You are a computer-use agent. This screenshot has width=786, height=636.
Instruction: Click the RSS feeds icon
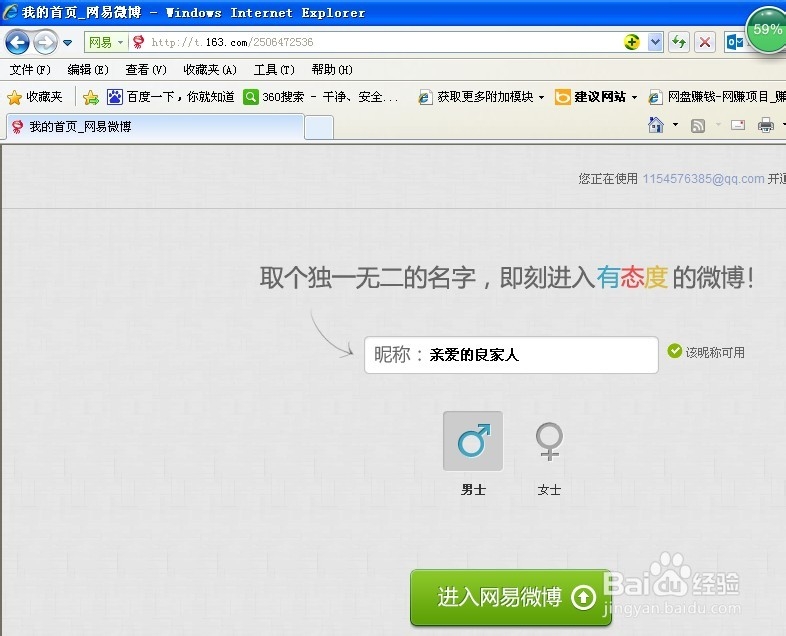click(698, 126)
